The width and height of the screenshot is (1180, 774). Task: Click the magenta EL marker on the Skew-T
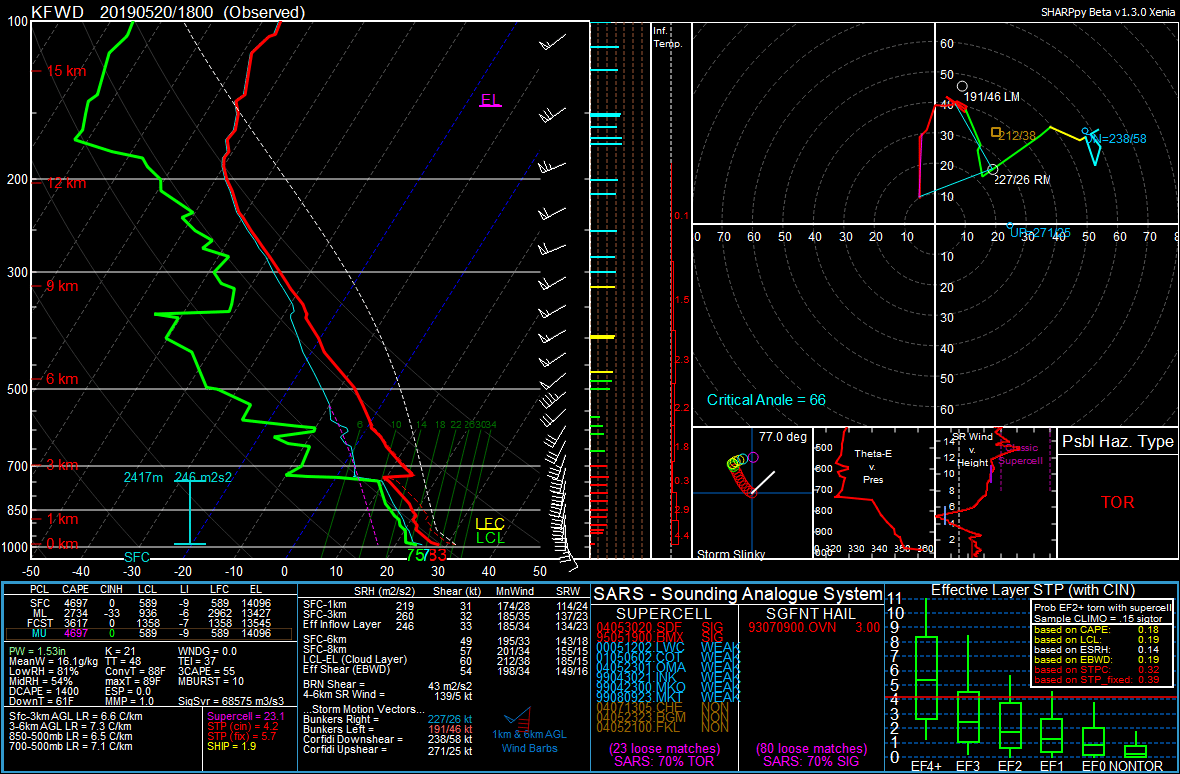point(490,100)
